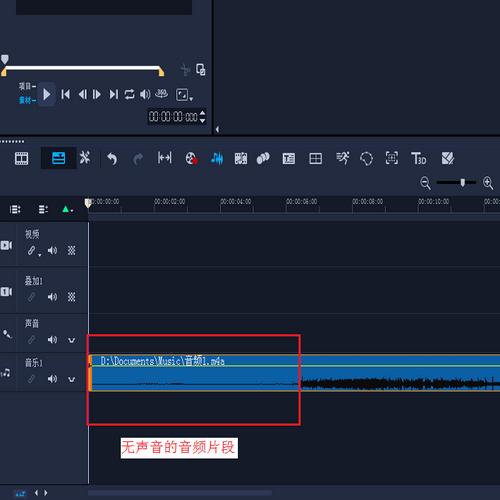Open the Mask Creator icon
The height and width of the screenshot is (500, 500).
367,159
